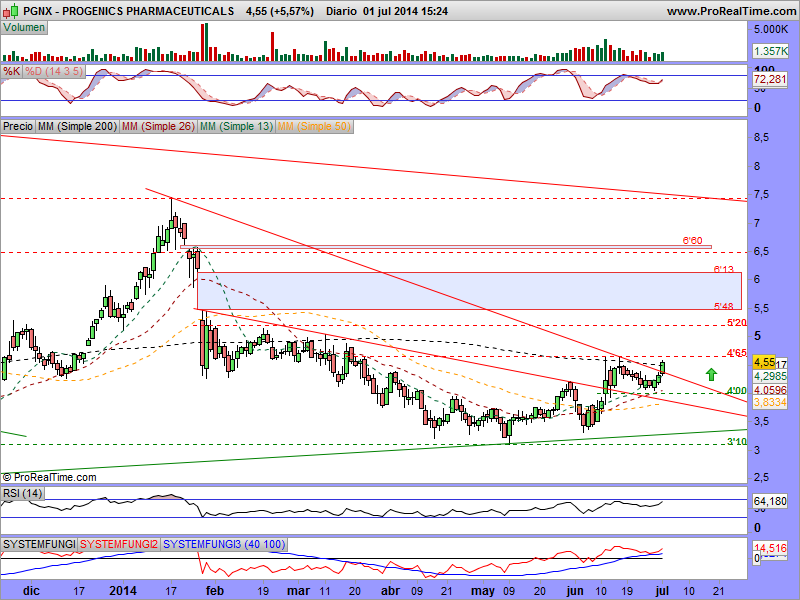
Task: Click the 6,5 price axis label
Action: coord(760,252)
